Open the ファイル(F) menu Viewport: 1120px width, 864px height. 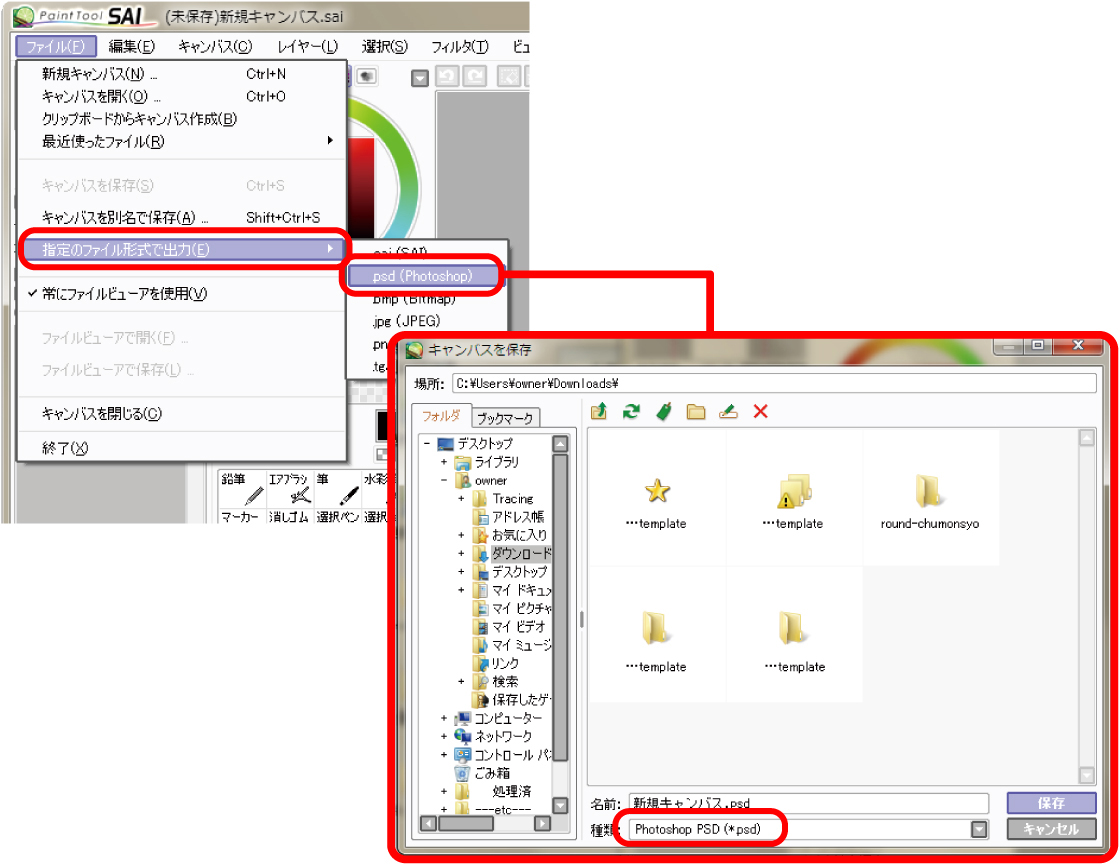(x=56, y=46)
